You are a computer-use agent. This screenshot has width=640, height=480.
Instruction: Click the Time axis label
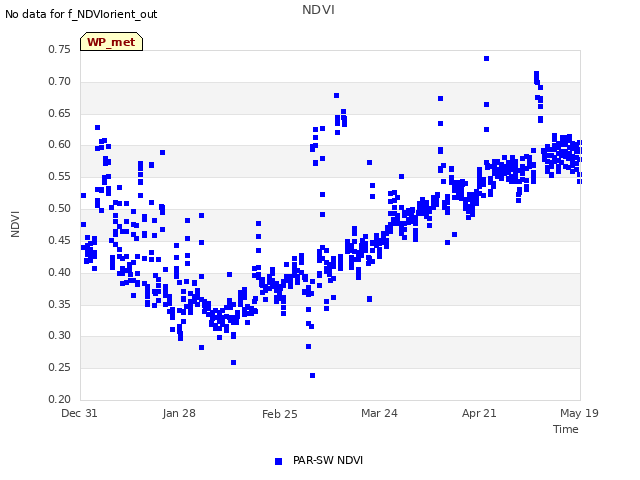tap(566, 429)
